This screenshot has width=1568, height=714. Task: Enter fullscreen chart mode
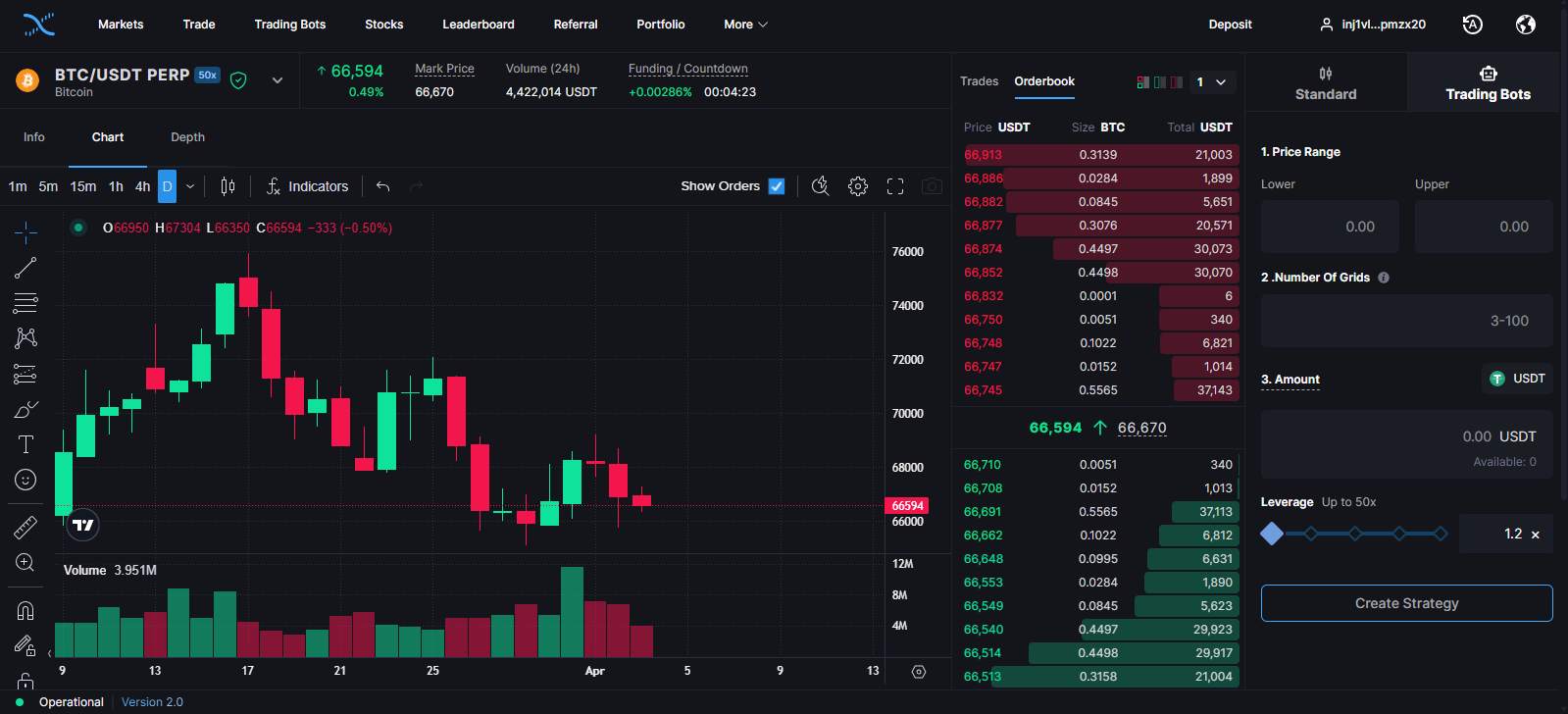tap(895, 186)
